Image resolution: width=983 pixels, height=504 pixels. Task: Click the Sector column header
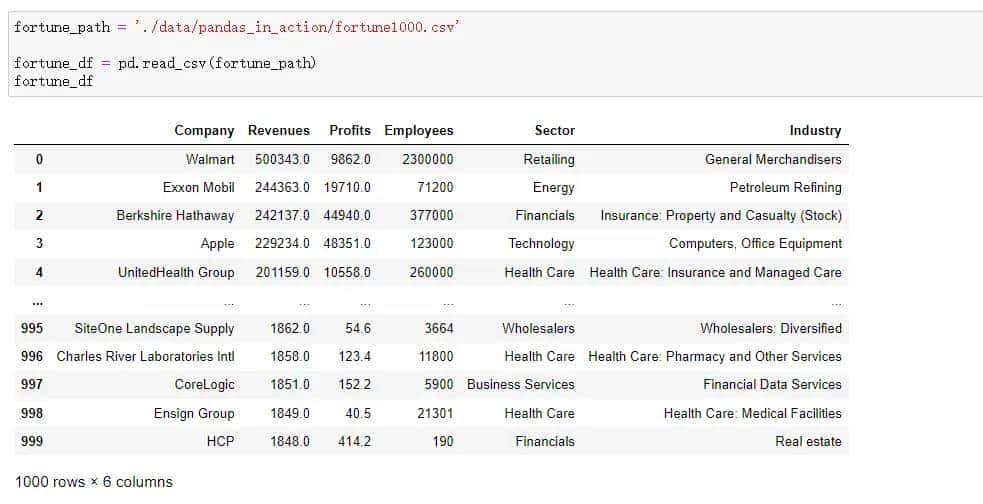click(554, 130)
